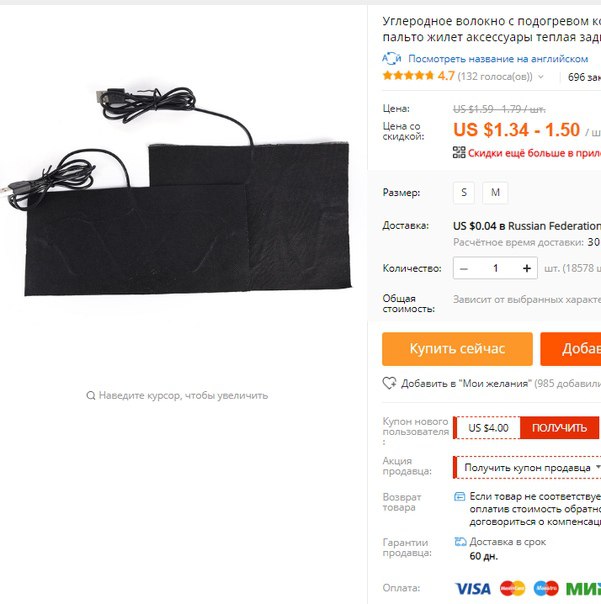Click the translate icon beside English title link
This screenshot has width=601, height=604.
(x=391, y=59)
